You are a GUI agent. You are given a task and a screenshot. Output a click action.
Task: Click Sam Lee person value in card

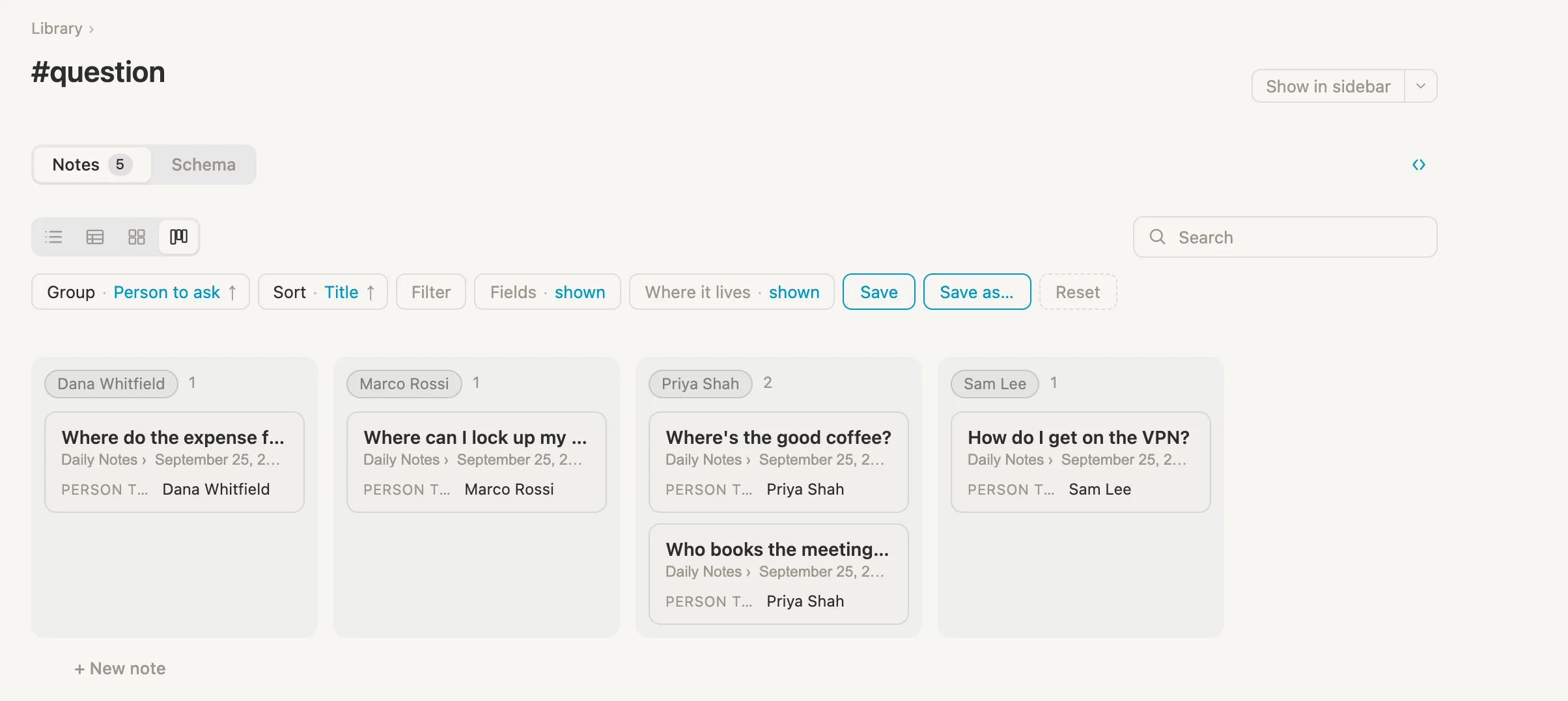(1100, 489)
